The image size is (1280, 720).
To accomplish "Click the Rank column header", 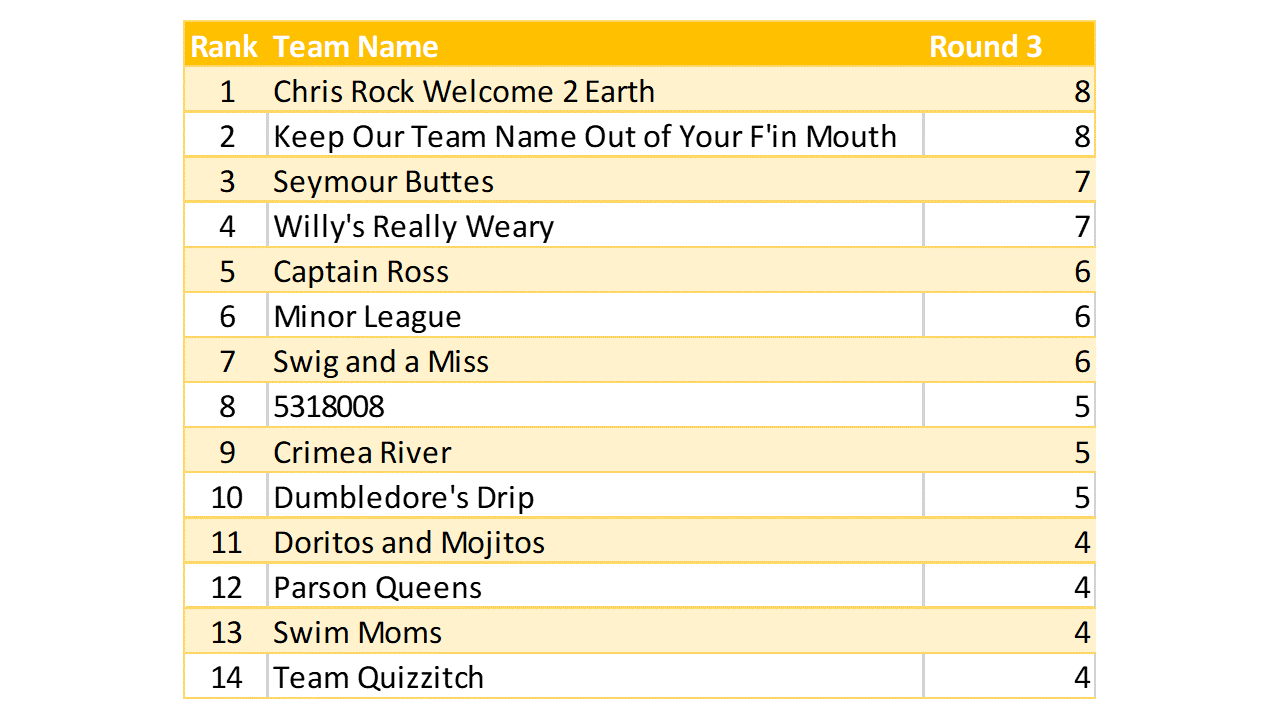I will tap(225, 46).
